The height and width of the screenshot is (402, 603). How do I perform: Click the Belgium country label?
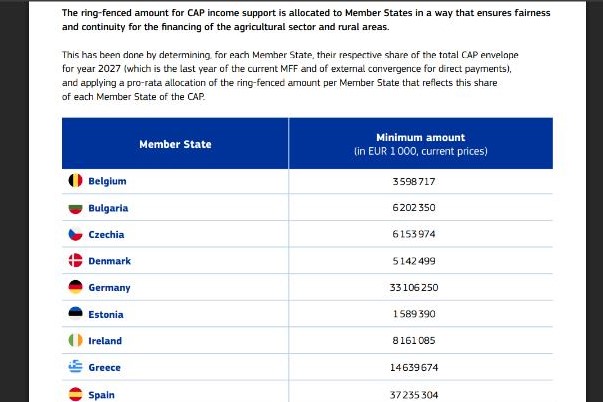[x=107, y=181]
